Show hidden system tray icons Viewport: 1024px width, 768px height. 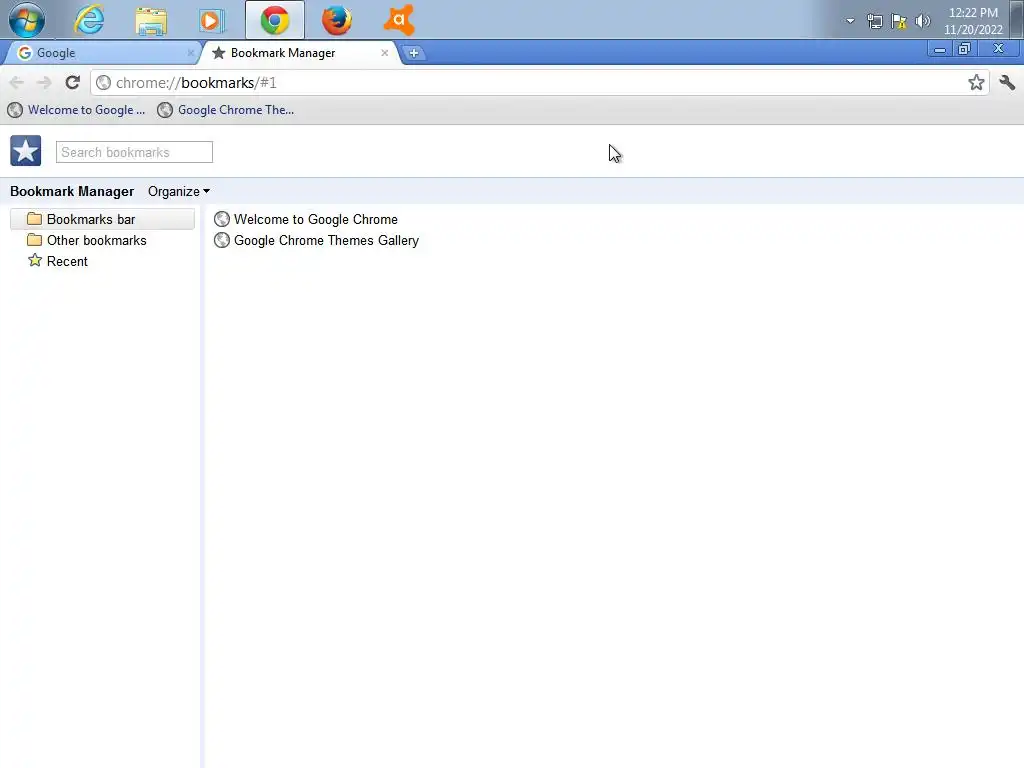[850, 21]
